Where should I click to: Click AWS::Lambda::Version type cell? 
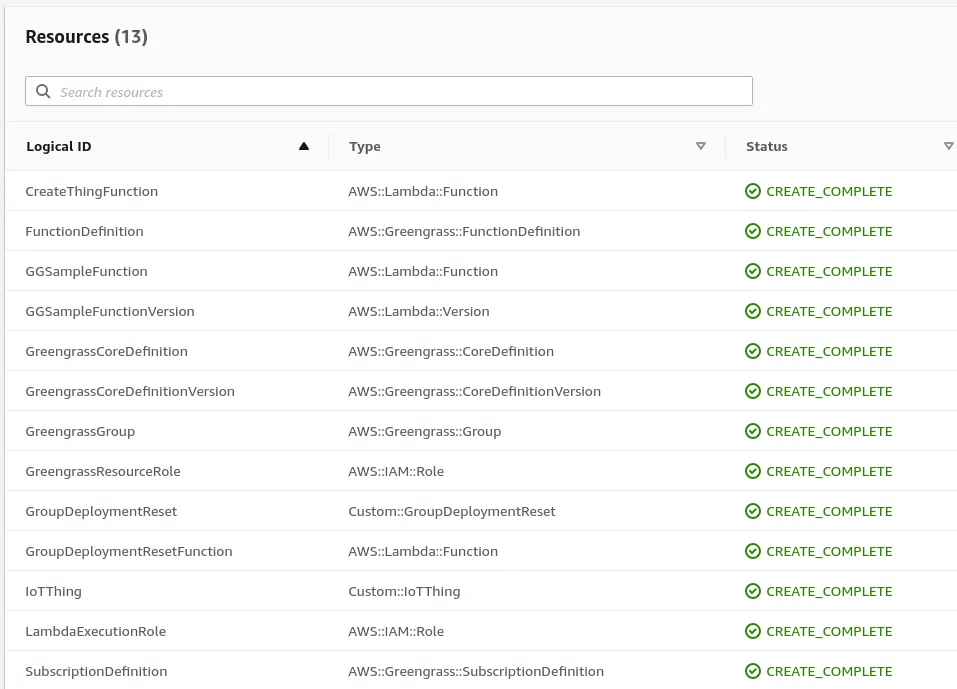coord(419,311)
